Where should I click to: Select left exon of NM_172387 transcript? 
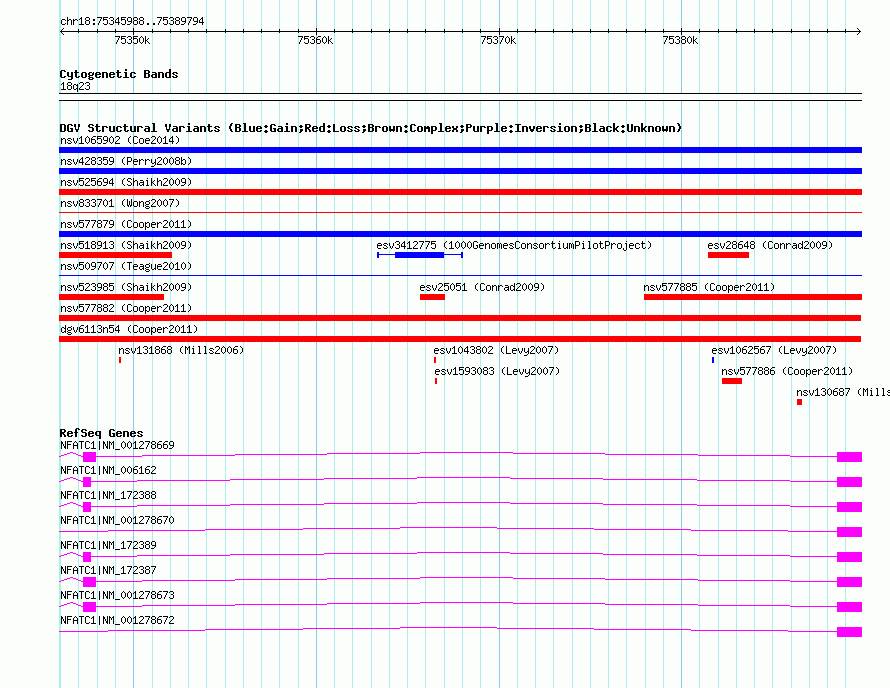[90, 582]
